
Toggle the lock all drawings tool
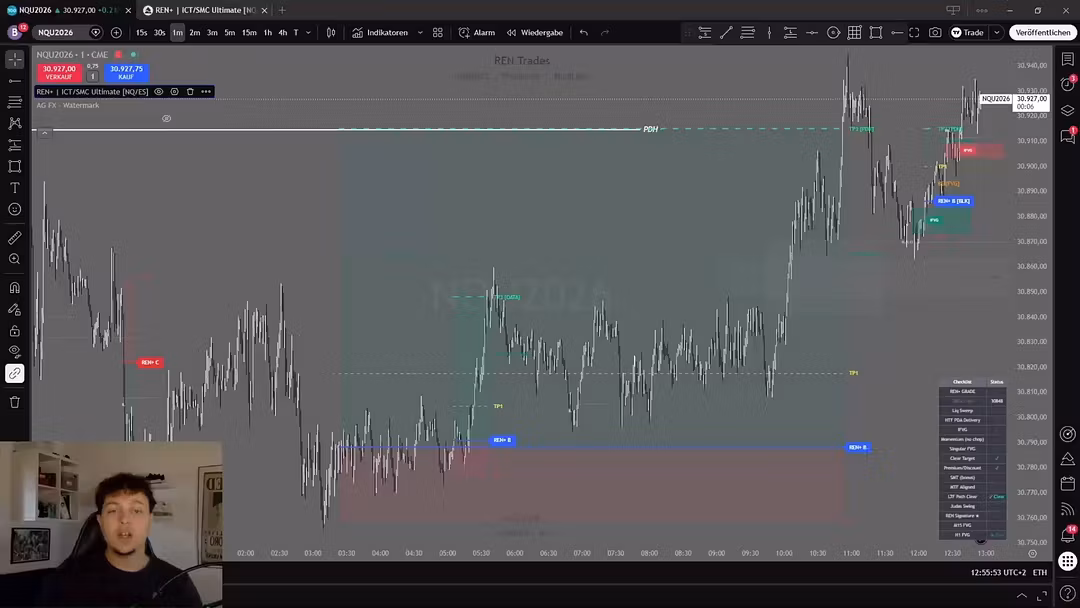14,331
